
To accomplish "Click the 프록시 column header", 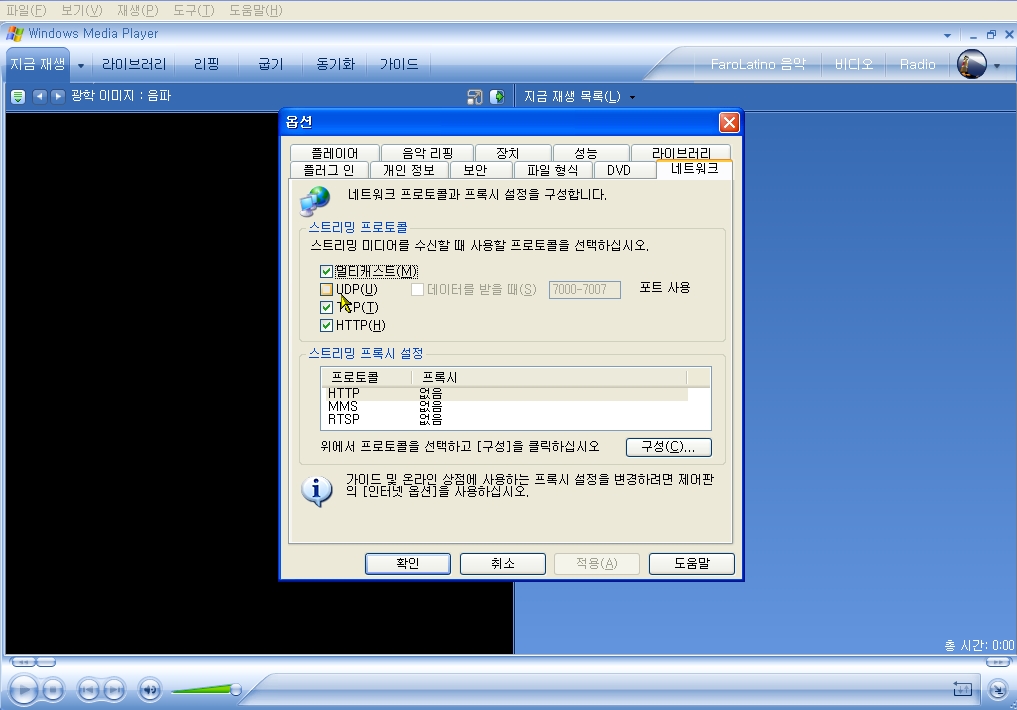I will click(x=549, y=377).
